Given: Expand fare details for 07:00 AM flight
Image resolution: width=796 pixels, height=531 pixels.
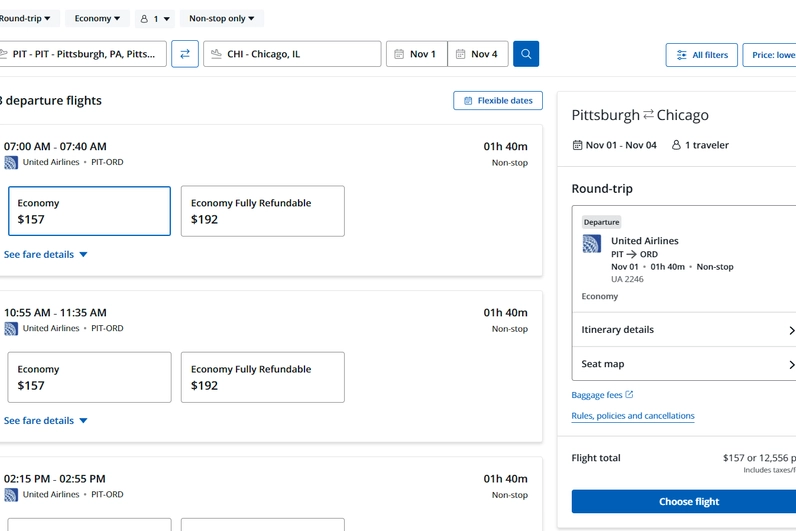Looking at the screenshot, I should pos(46,254).
